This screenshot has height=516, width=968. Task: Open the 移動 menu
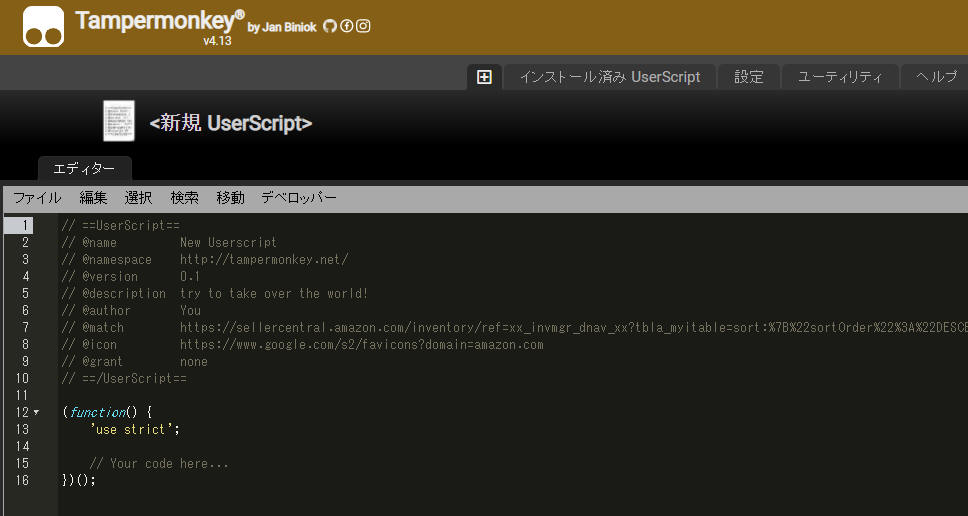point(230,198)
